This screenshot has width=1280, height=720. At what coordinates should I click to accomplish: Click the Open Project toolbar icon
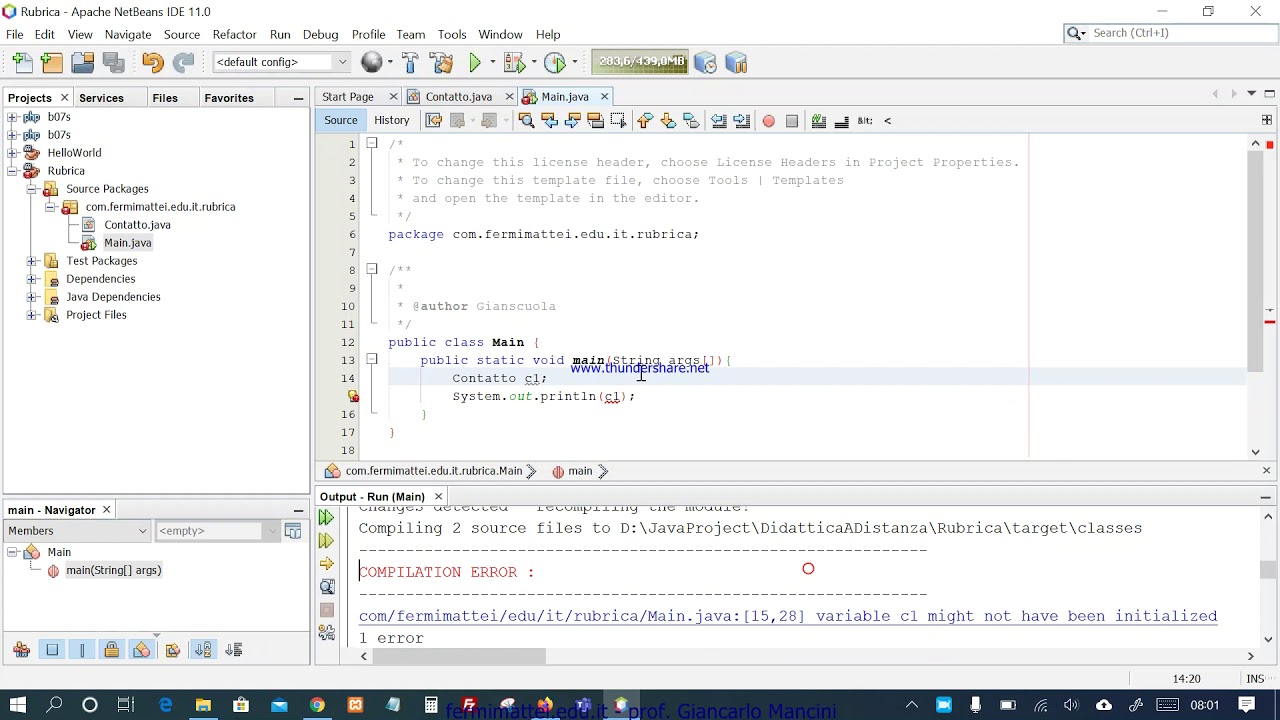point(83,62)
